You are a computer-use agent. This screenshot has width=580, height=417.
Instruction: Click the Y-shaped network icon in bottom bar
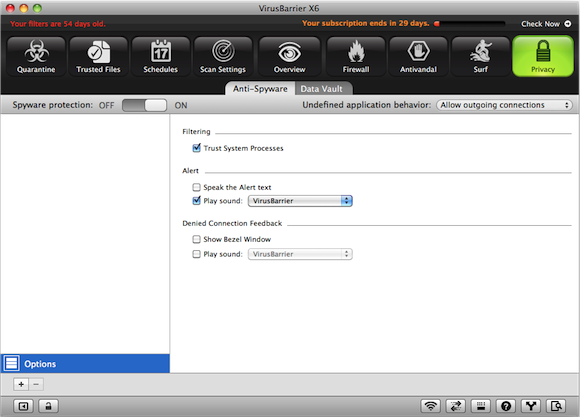pos(531,406)
